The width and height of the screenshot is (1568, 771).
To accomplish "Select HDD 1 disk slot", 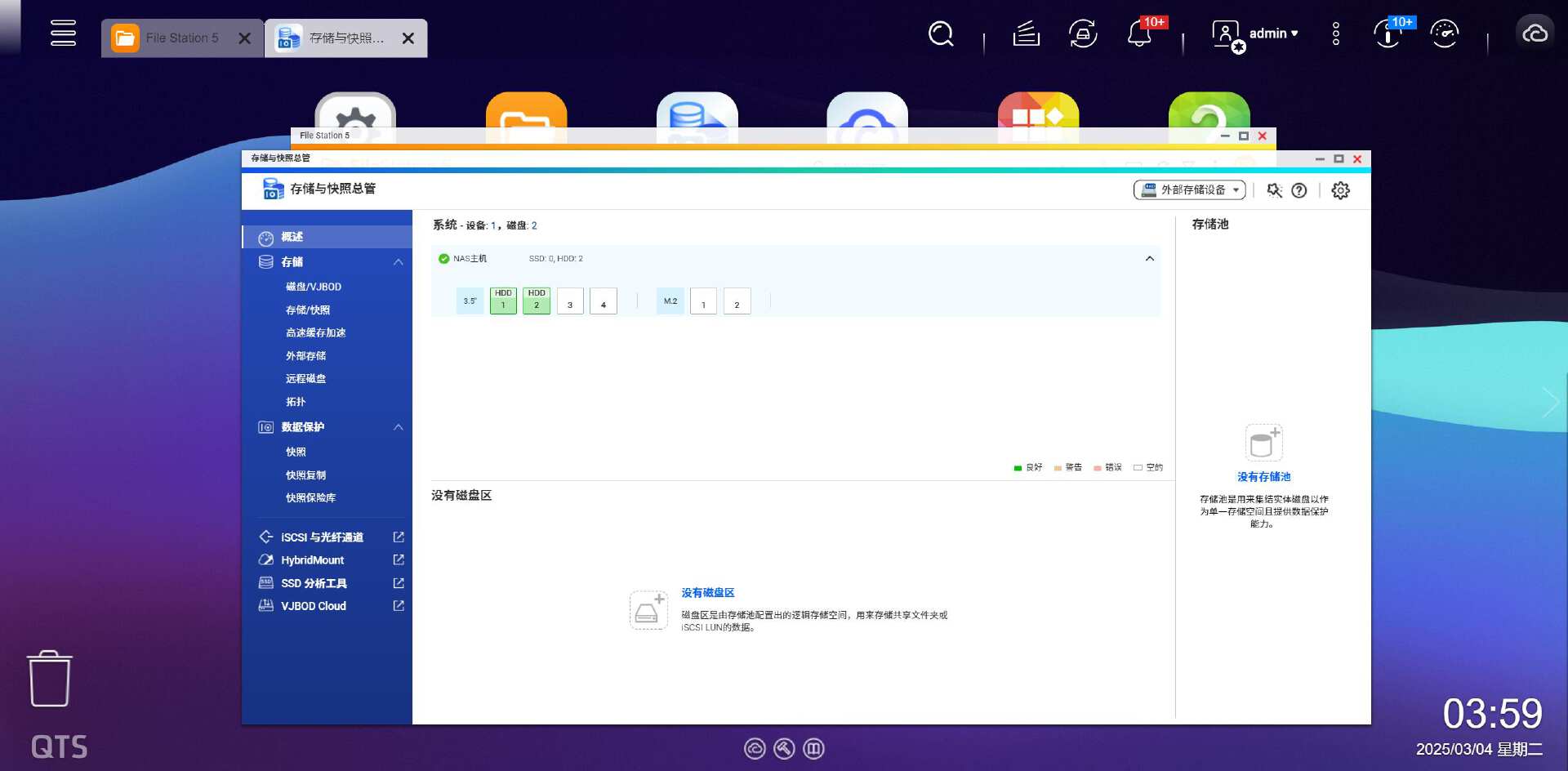I will [x=503, y=301].
